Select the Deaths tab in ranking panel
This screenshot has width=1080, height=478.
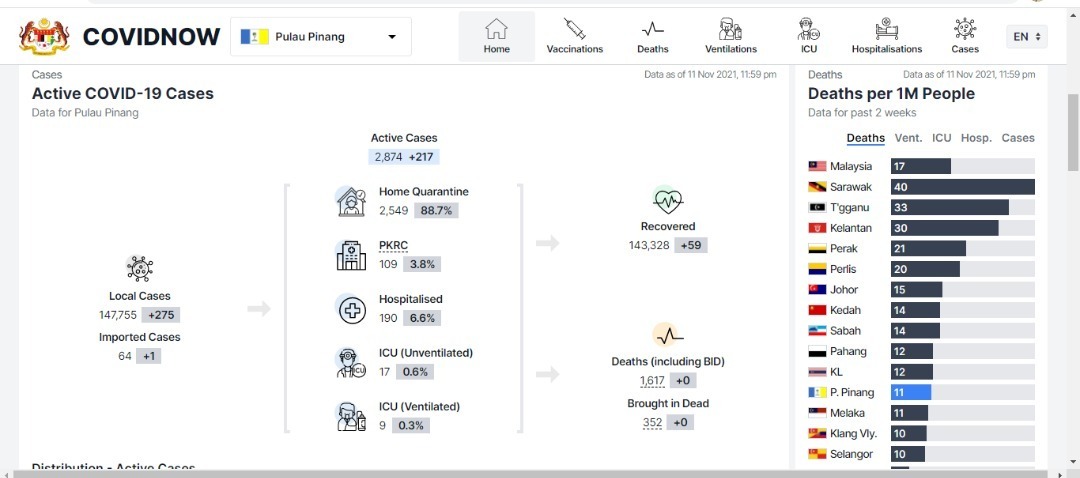tap(865, 138)
